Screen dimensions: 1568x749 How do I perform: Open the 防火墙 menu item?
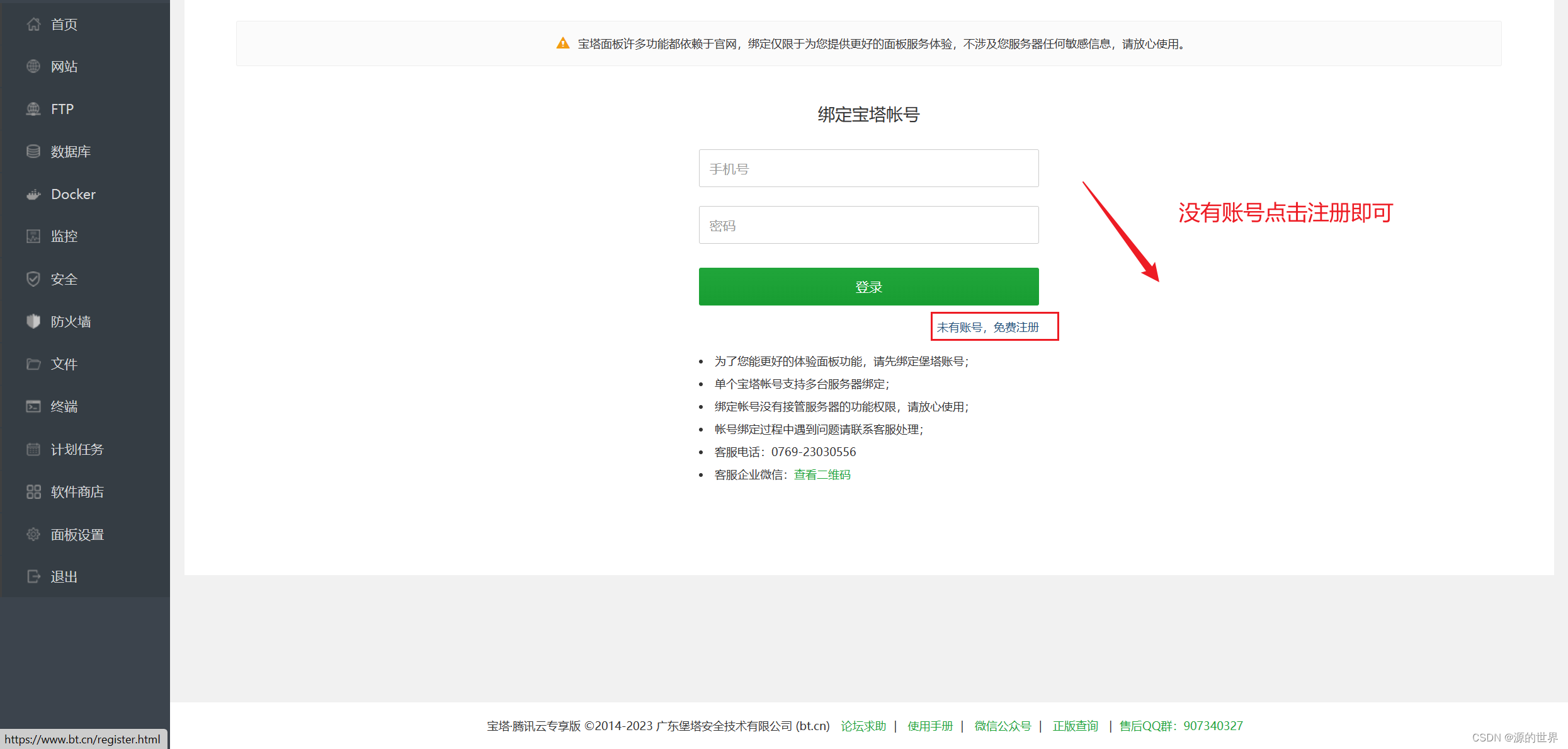[x=85, y=321]
